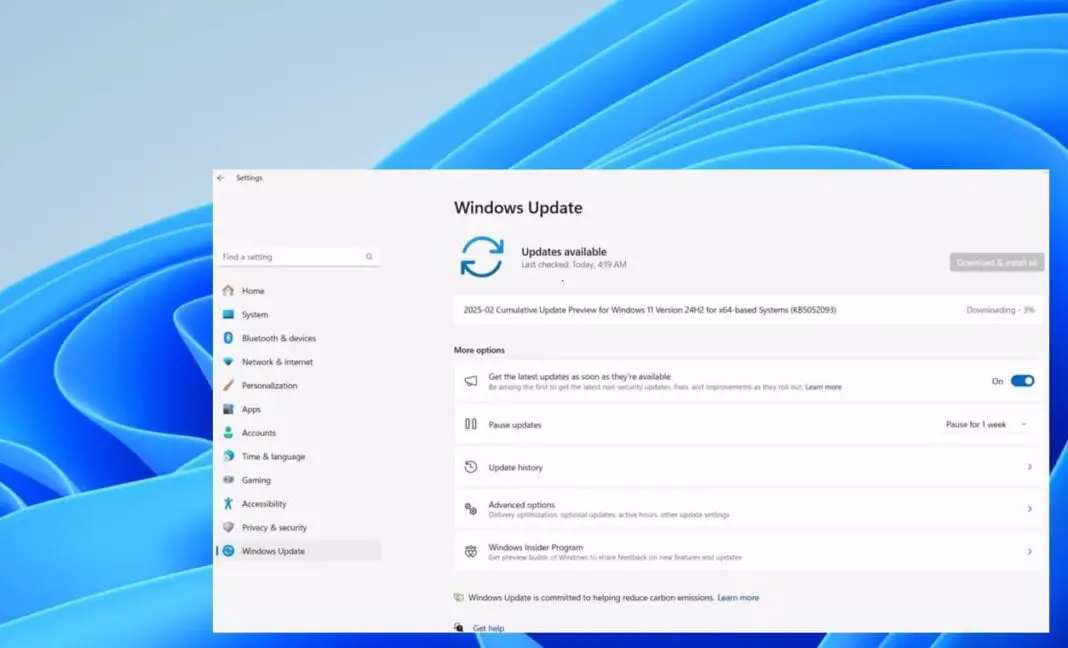Open the 'Pause for 1 week' dropdown
Image resolution: width=1068 pixels, height=648 pixels.
pos(985,423)
